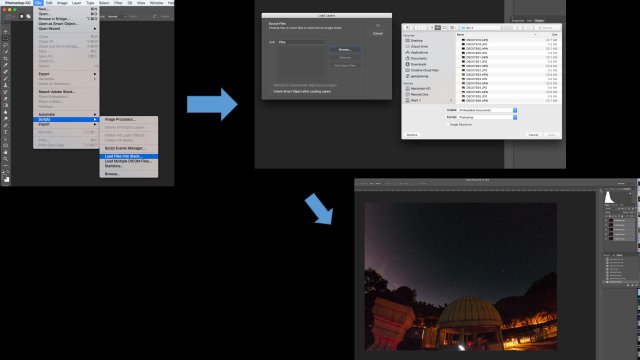Select the Crop tool
The image size is (640, 360).
[x=5, y=58]
